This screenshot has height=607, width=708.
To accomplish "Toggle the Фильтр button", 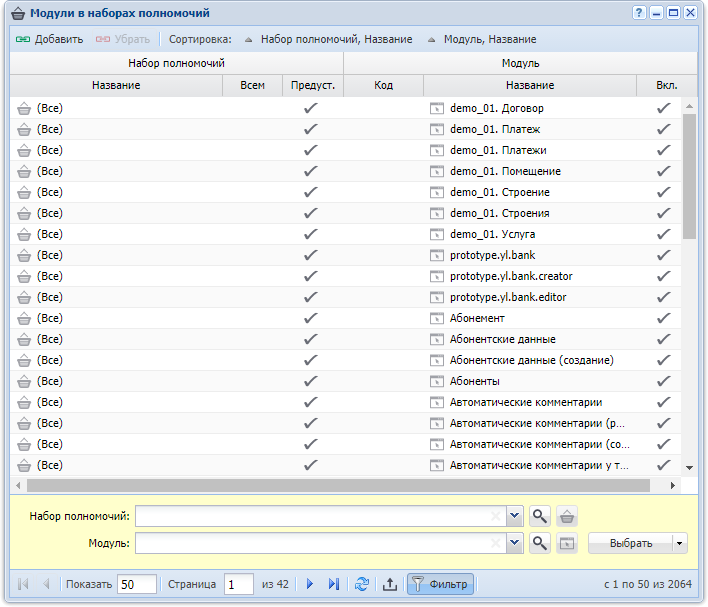I will click(x=440, y=584).
